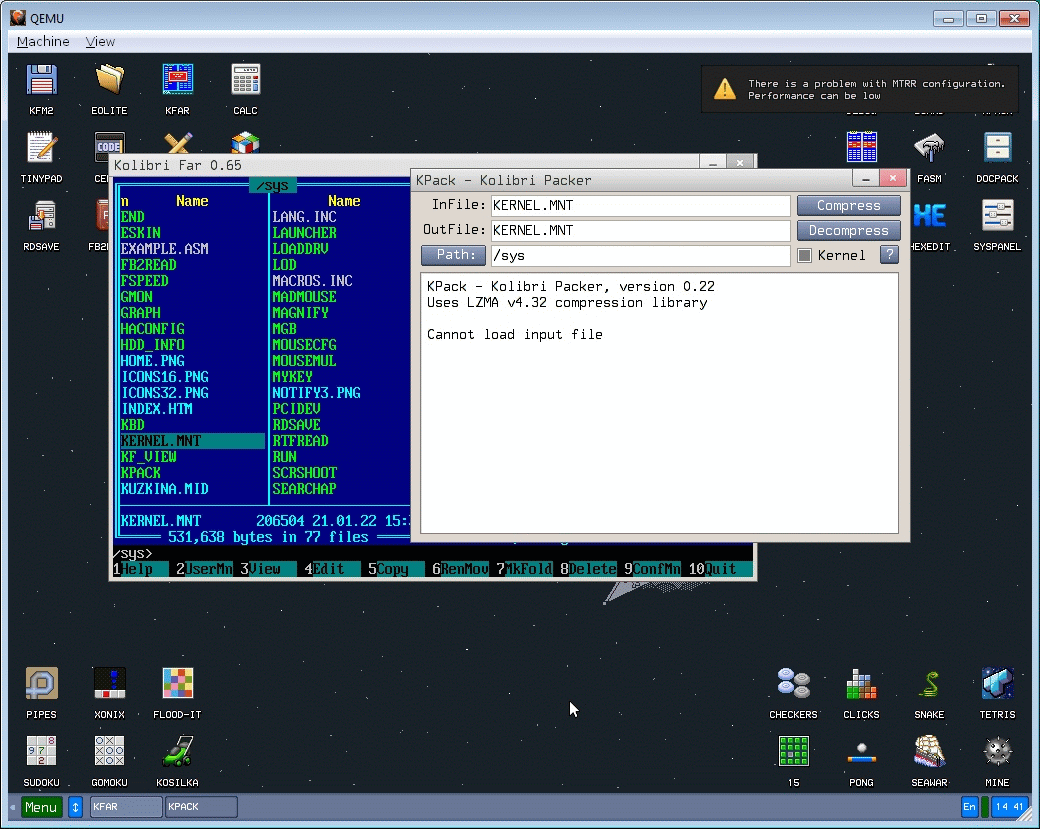Open the green Menu button on taskbar
This screenshot has height=829, width=1040.
point(41,807)
